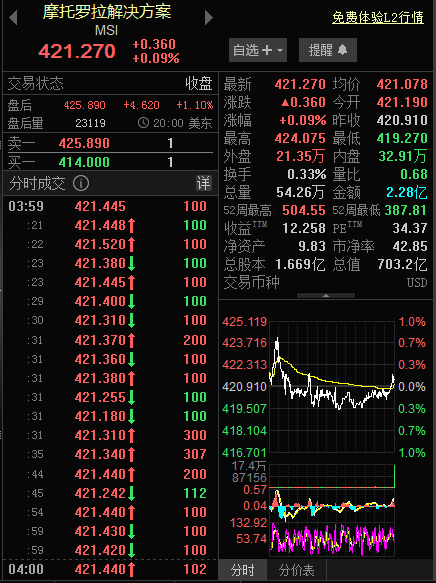Click the stock name 摩托罗拉解决方案
436x583 pixels.
tap(107, 12)
